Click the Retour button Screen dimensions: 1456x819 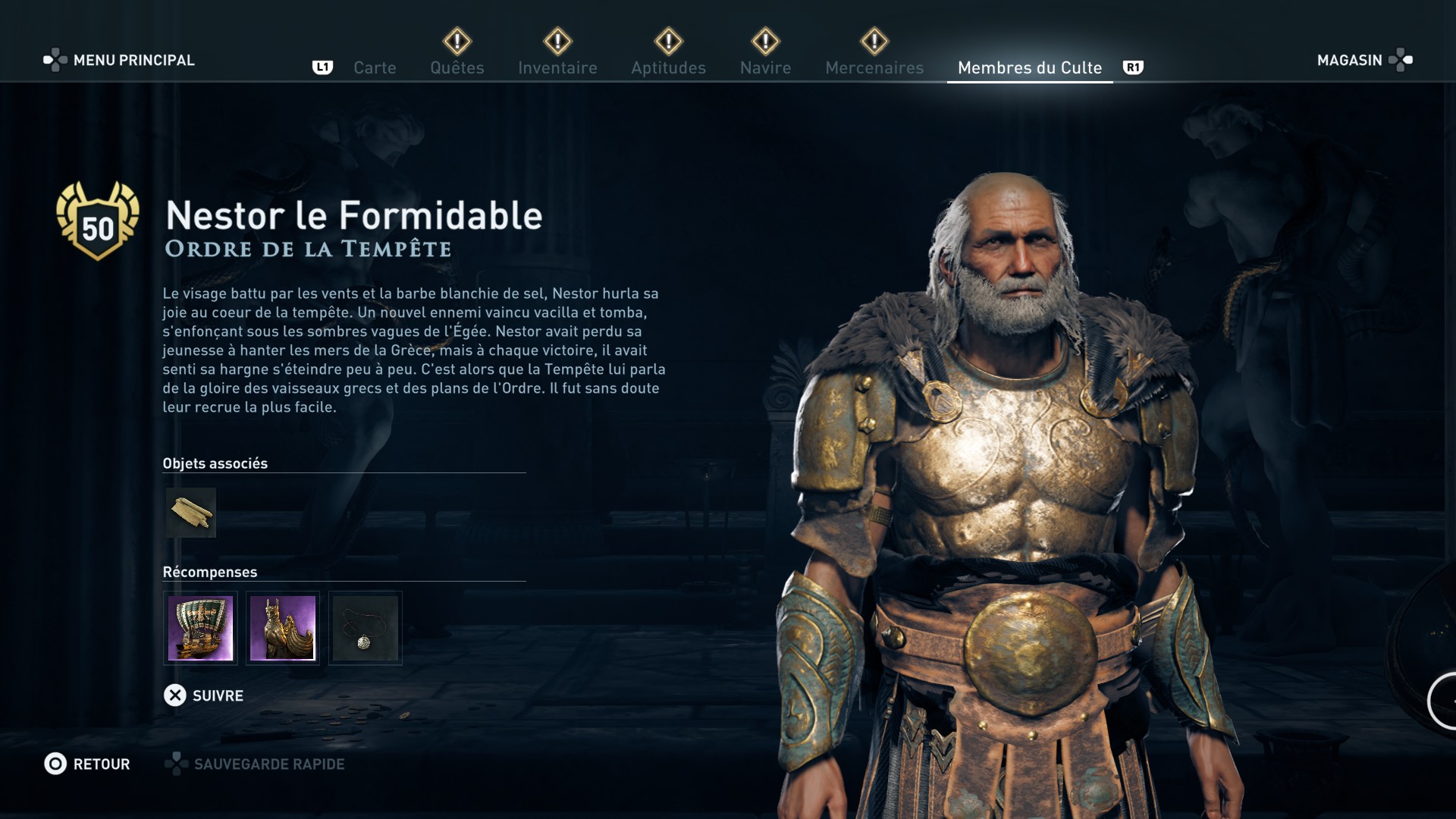point(87,764)
